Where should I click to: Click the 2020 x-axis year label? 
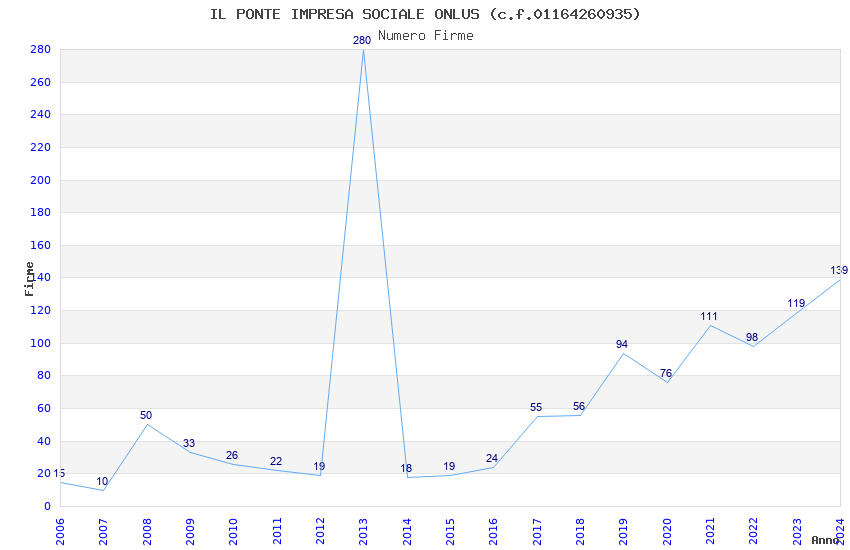pyautogui.click(x=667, y=532)
